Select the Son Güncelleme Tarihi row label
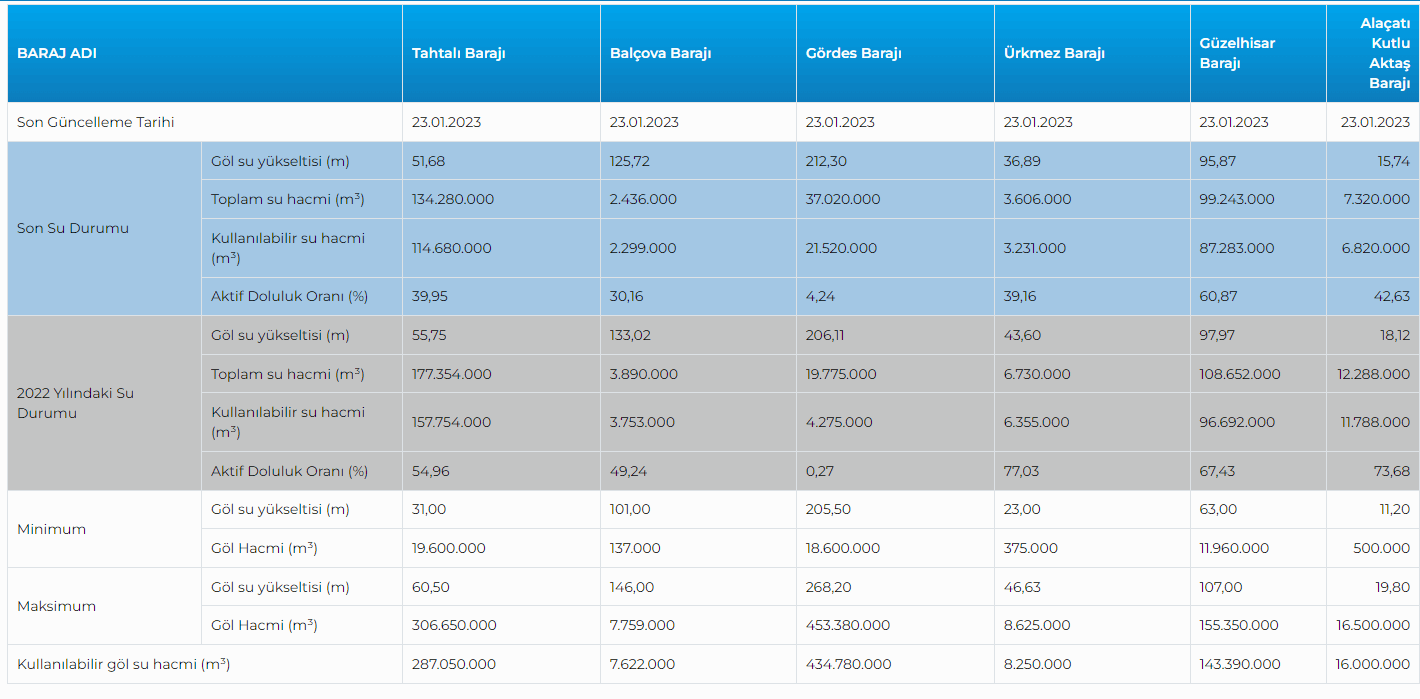The width and height of the screenshot is (1420, 699). pyautogui.click(x=96, y=122)
